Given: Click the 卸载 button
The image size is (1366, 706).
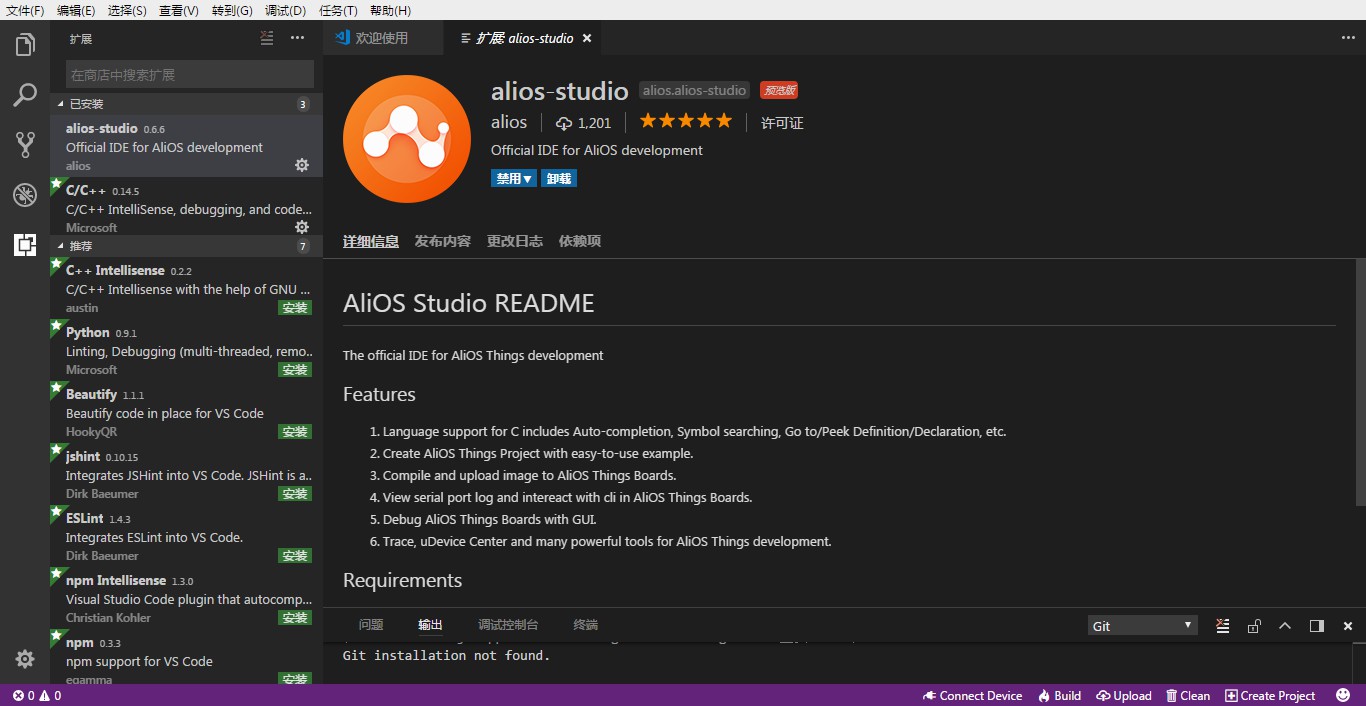Looking at the screenshot, I should 559,178.
